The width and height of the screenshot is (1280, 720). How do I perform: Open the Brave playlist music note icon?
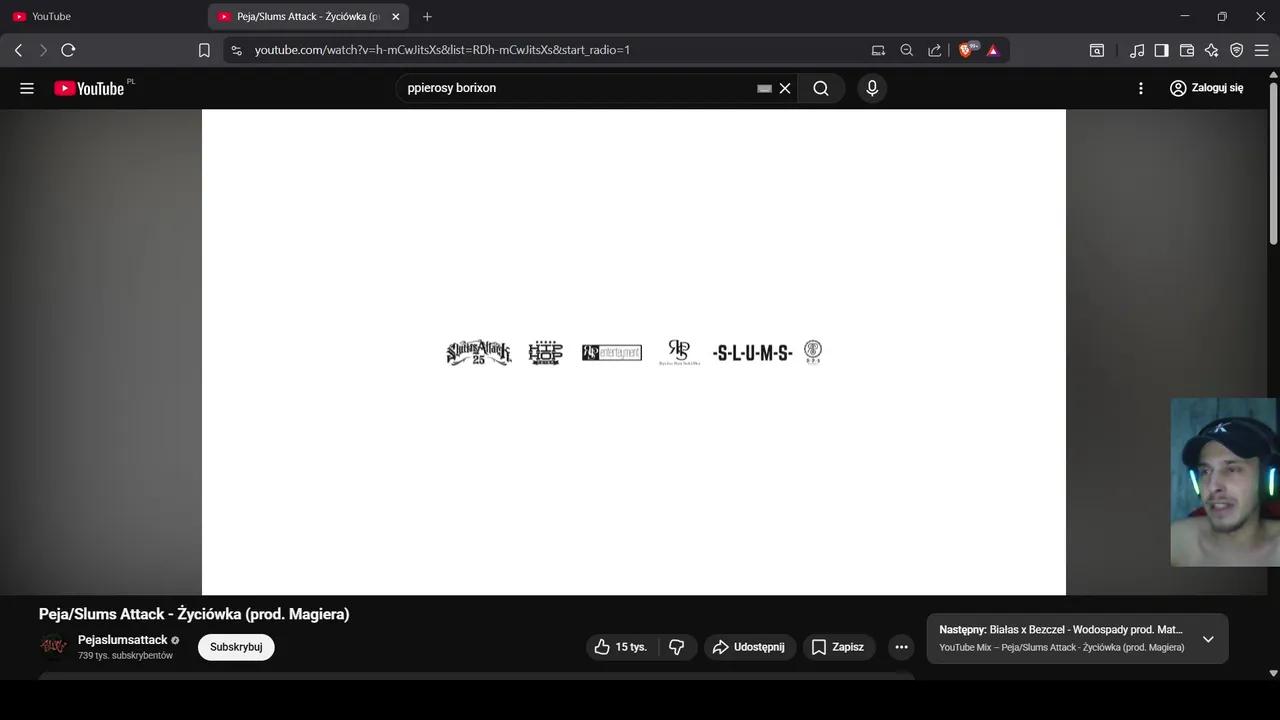tap(1137, 50)
